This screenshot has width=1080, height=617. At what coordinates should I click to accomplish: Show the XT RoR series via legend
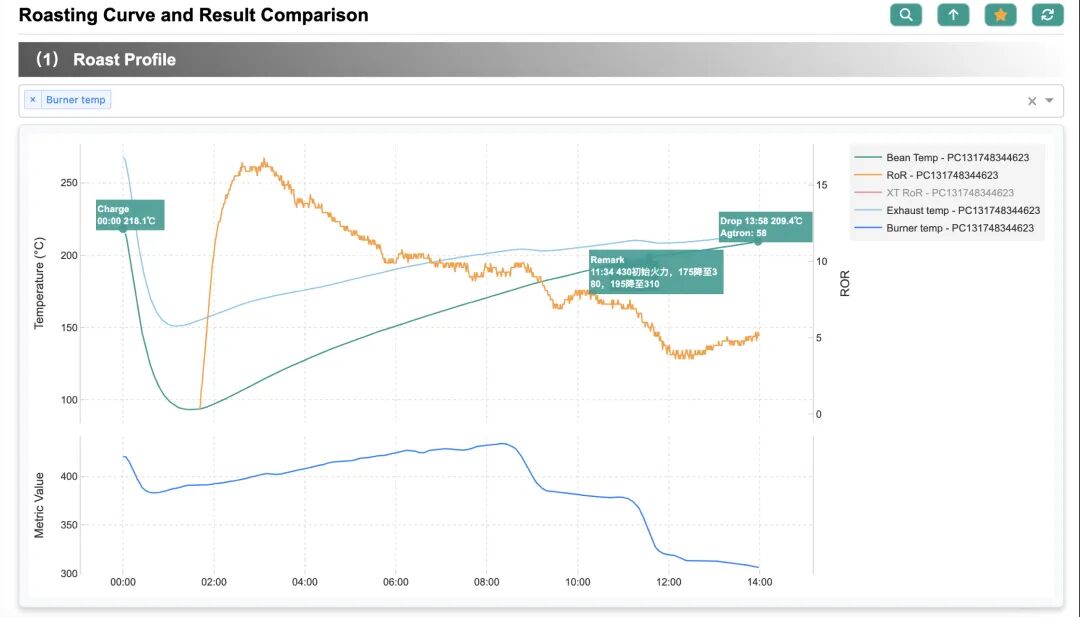point(934,193)
